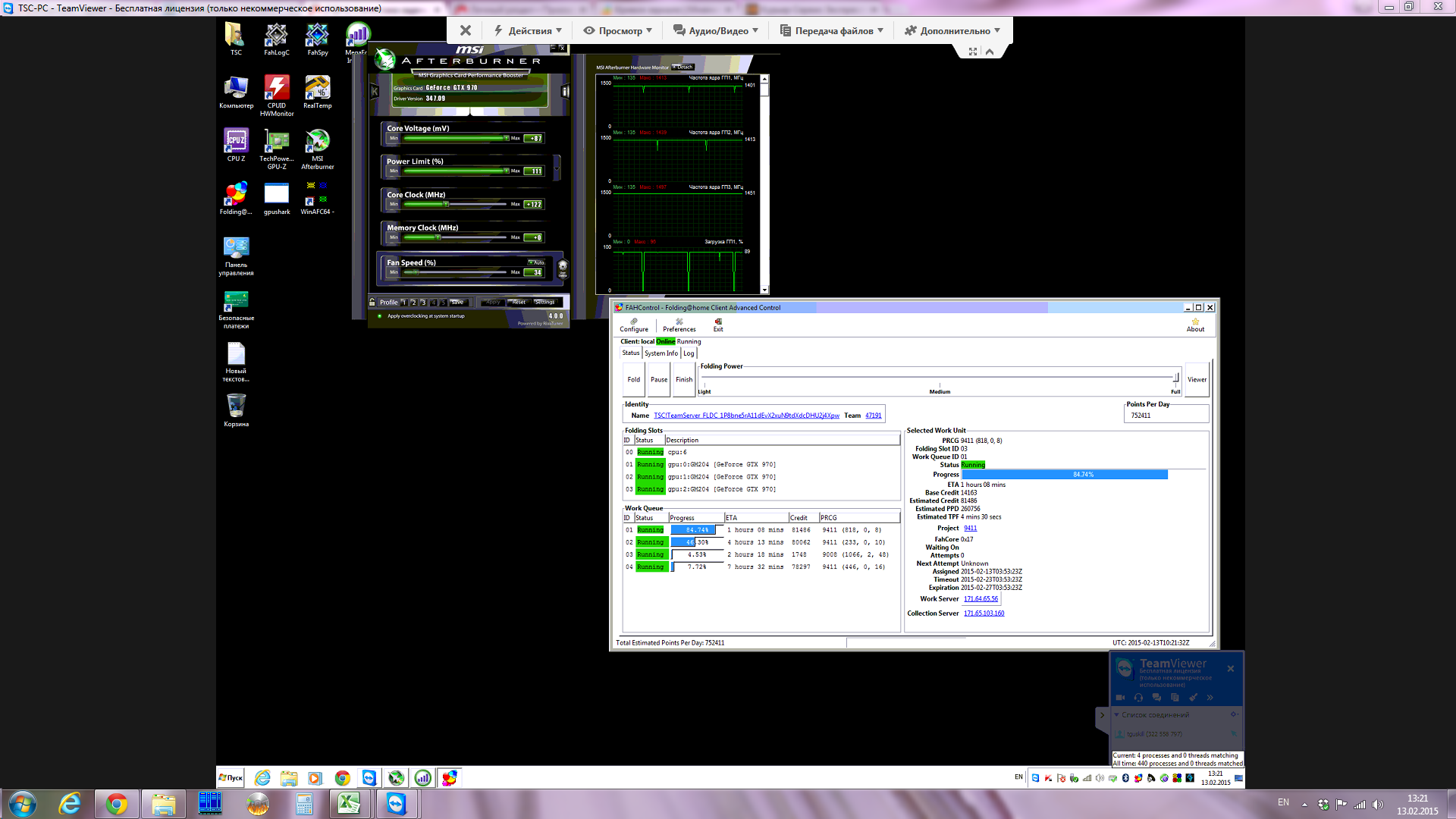Toggle Fan Speed Auto mode
The height and width of the screenshot is (819, 1456).
536,262
